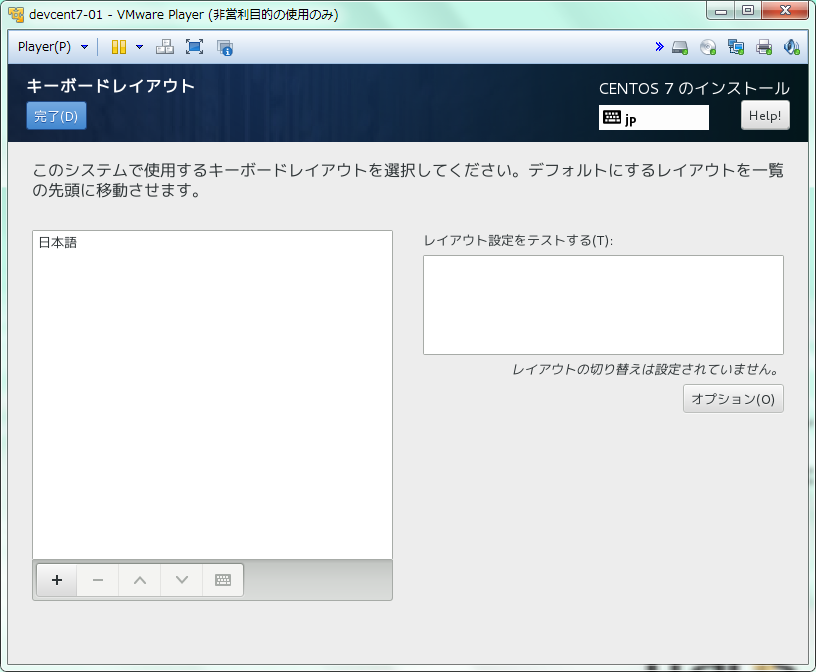Image resolution: width=816 pixels, height=672 pixels.
Task: Click the pause virtual machine icon
Action: [118, 47]
